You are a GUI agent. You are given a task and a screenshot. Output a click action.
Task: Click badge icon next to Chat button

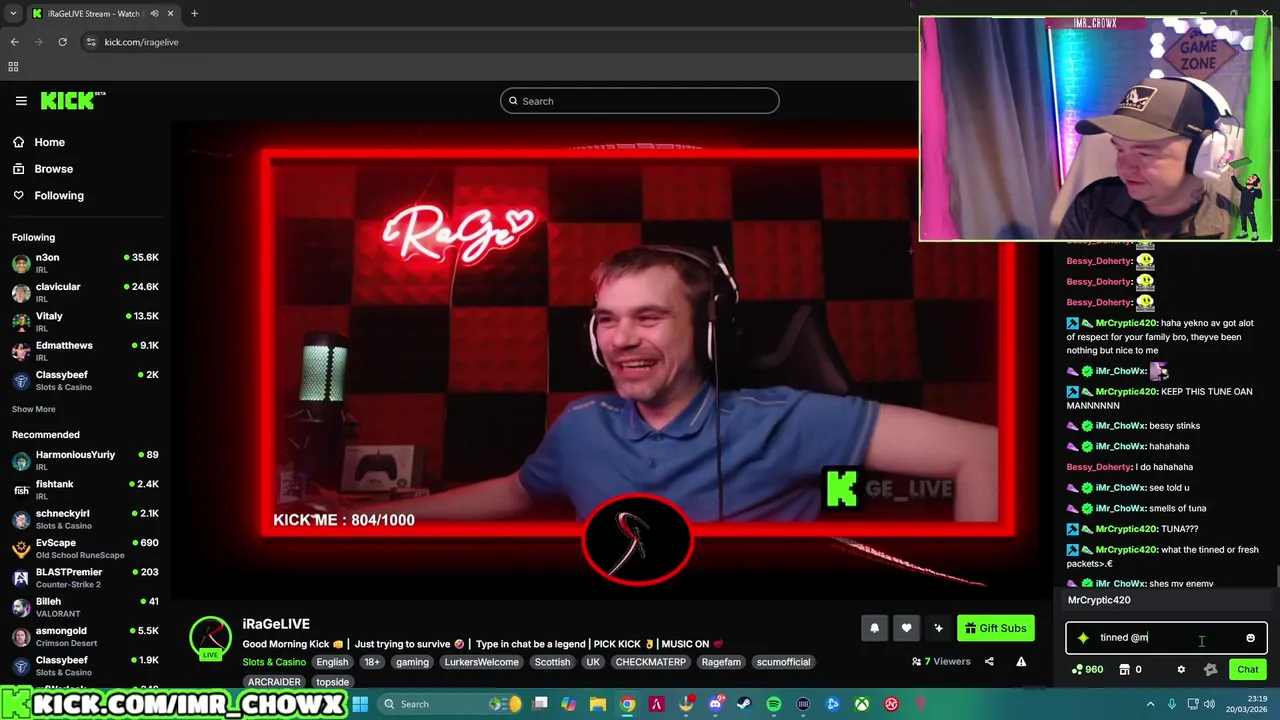1210,669
